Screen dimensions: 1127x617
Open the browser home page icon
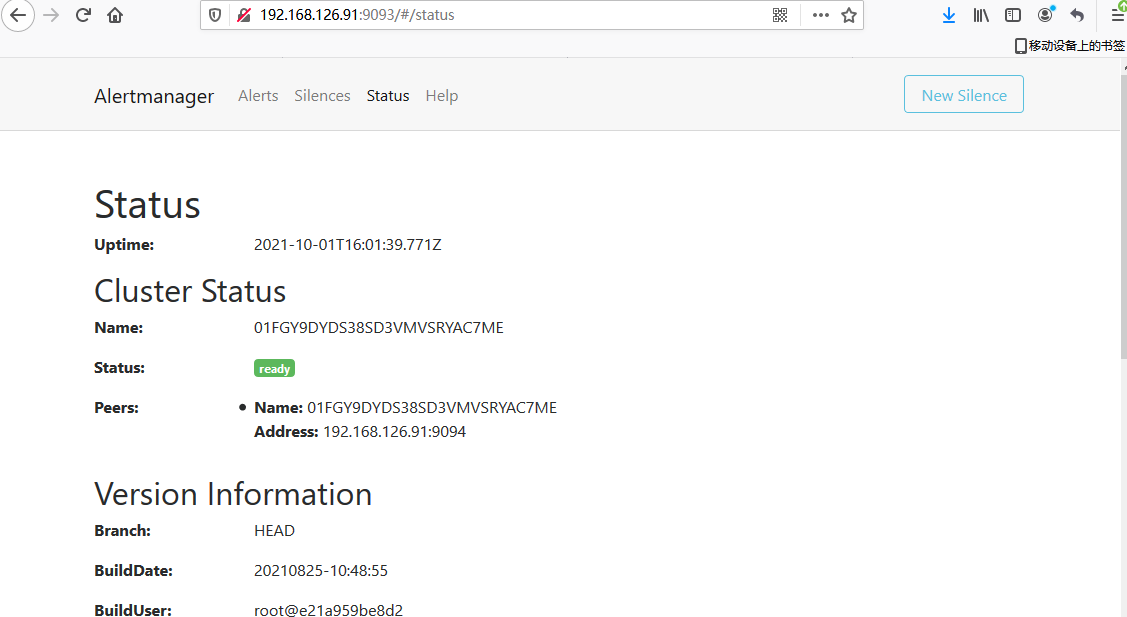tap(115, 15)
